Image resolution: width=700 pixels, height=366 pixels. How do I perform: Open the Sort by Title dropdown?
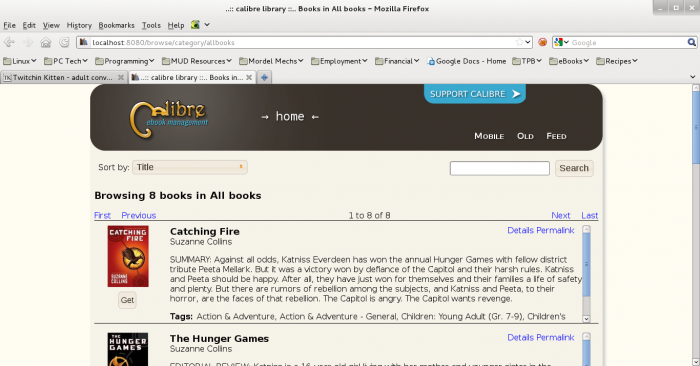pyautogui.click(x=190, y=167)
